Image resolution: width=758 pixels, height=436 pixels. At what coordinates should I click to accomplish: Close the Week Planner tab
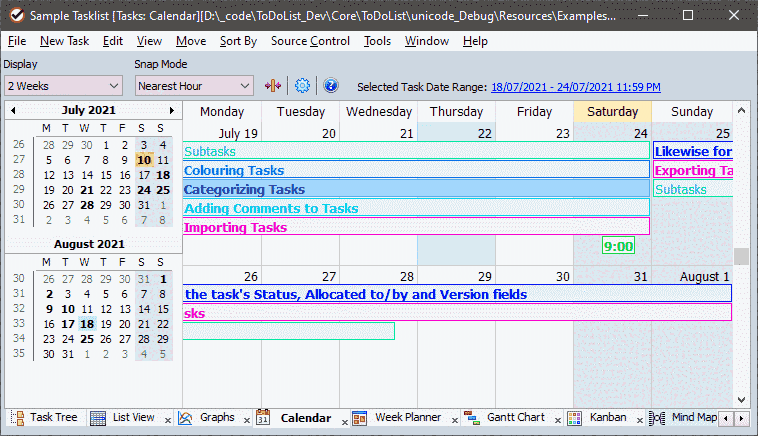click(x=454, y=421)
